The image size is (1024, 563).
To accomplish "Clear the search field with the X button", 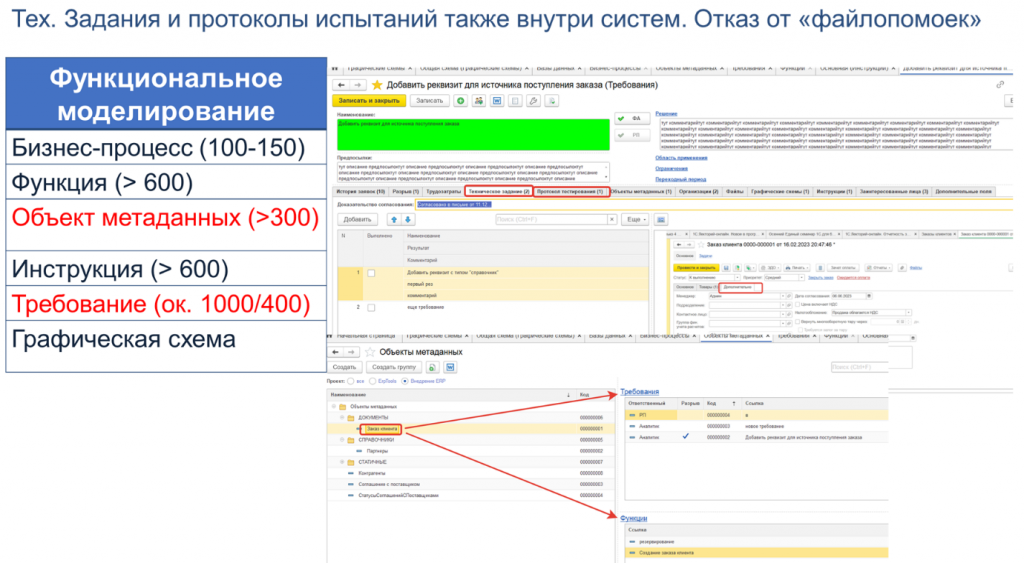I will (612, 219).
